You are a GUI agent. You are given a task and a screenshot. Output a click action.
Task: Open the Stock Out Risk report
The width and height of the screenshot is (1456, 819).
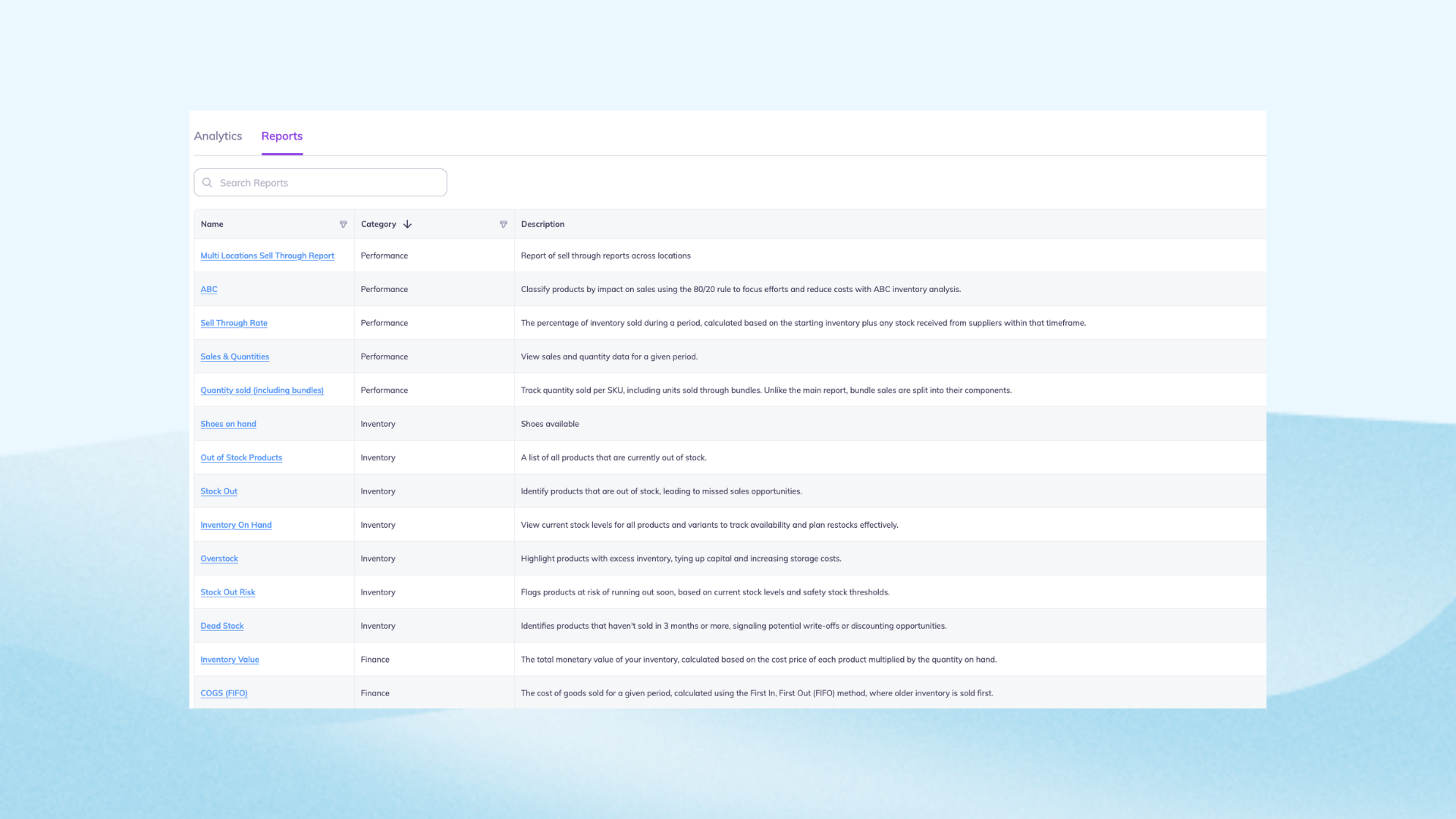point(227,592)
